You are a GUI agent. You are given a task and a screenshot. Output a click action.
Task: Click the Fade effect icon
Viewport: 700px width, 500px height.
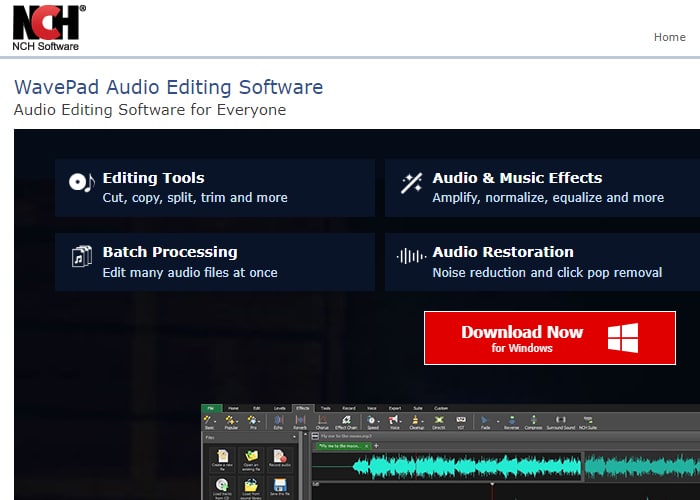[x=485, y=422]
